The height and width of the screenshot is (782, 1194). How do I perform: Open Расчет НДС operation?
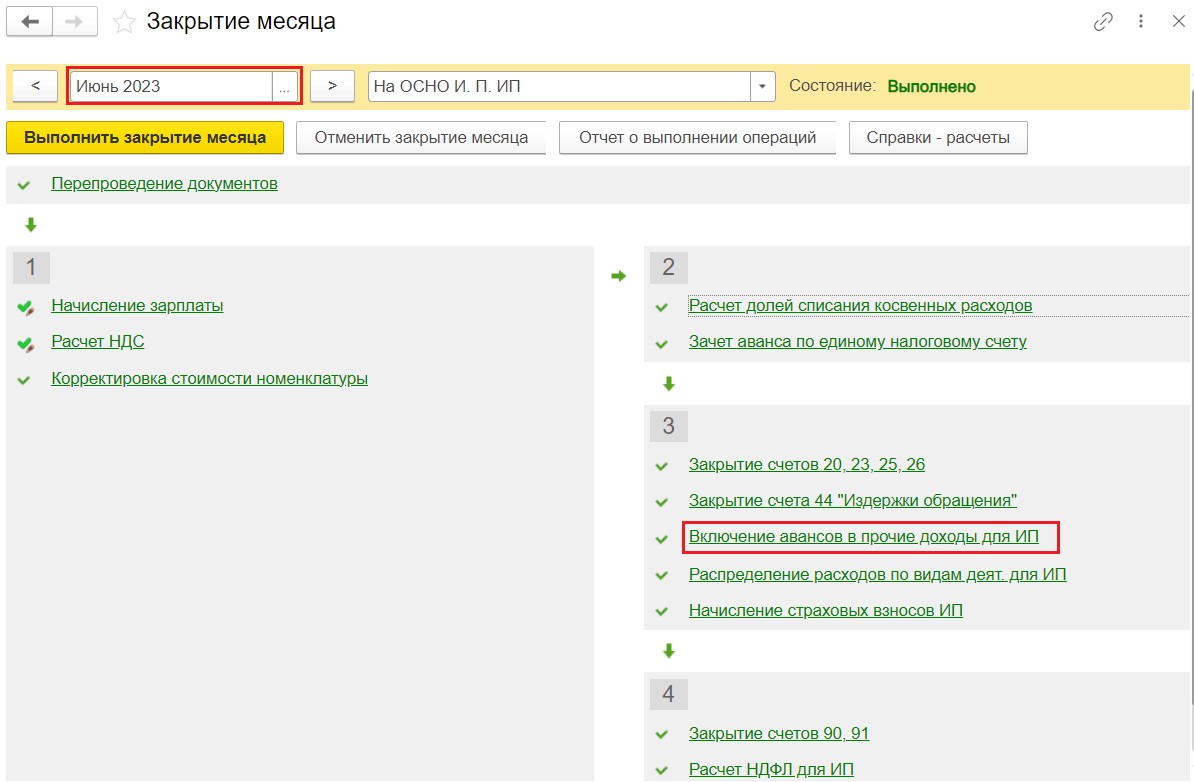click(x=97, y=341)
